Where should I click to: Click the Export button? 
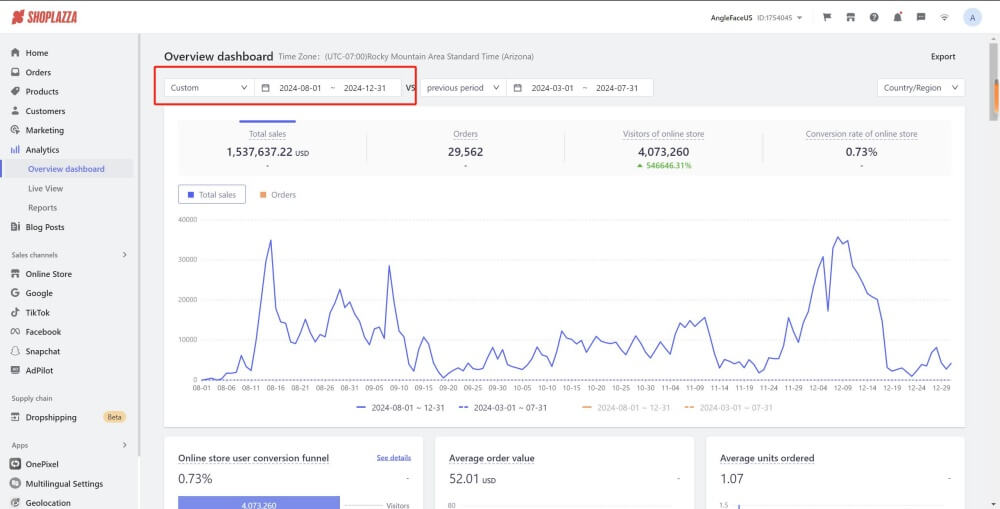coord(942,57)
